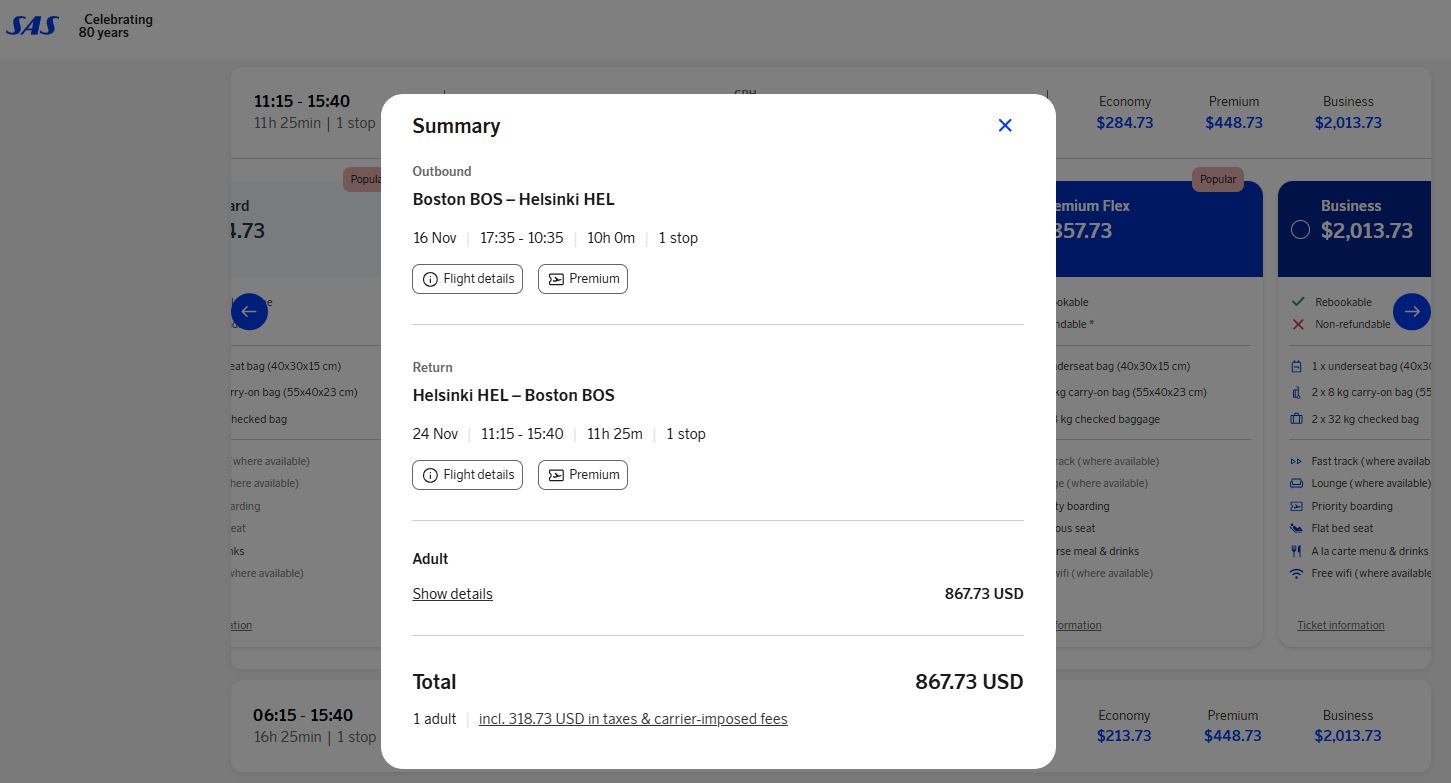Click the Helsinki HEL – Boston BOS route
1451x783 pixels.
tap(514, 395)
